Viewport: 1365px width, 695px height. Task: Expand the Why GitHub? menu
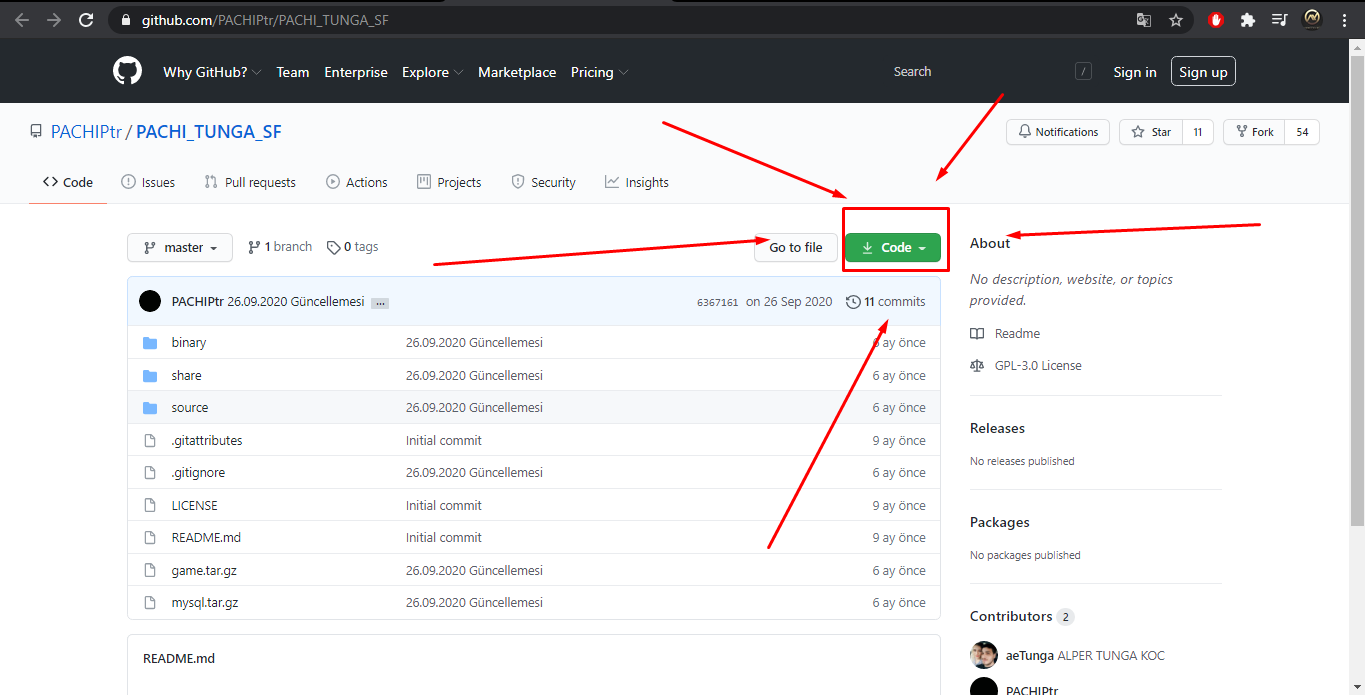click(x=212, y=72)
